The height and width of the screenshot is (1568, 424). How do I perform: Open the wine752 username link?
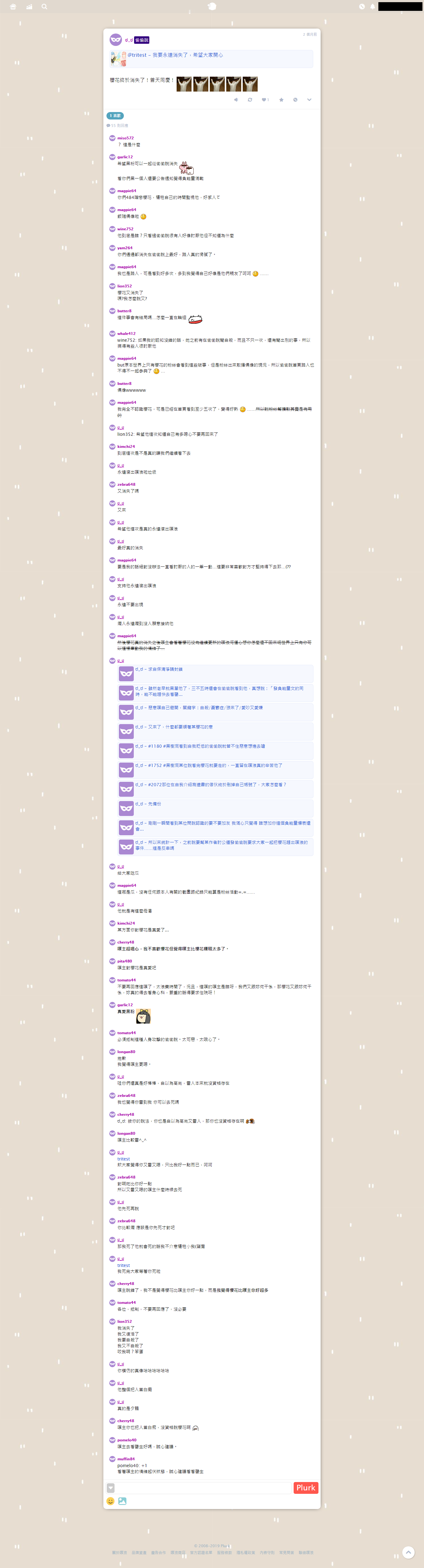click(125, 229)
